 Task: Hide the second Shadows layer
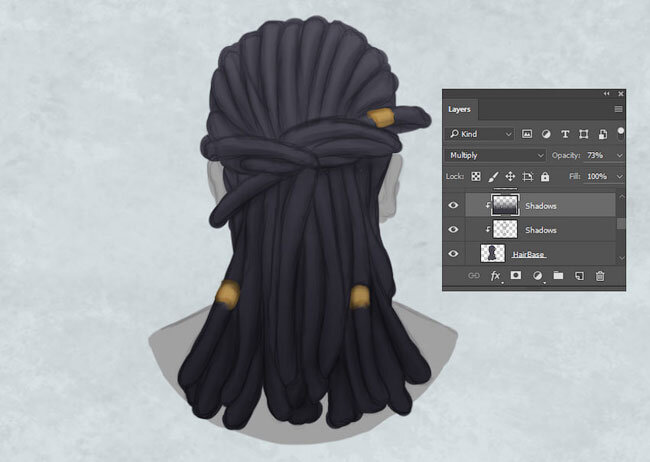tap(453, 229)
